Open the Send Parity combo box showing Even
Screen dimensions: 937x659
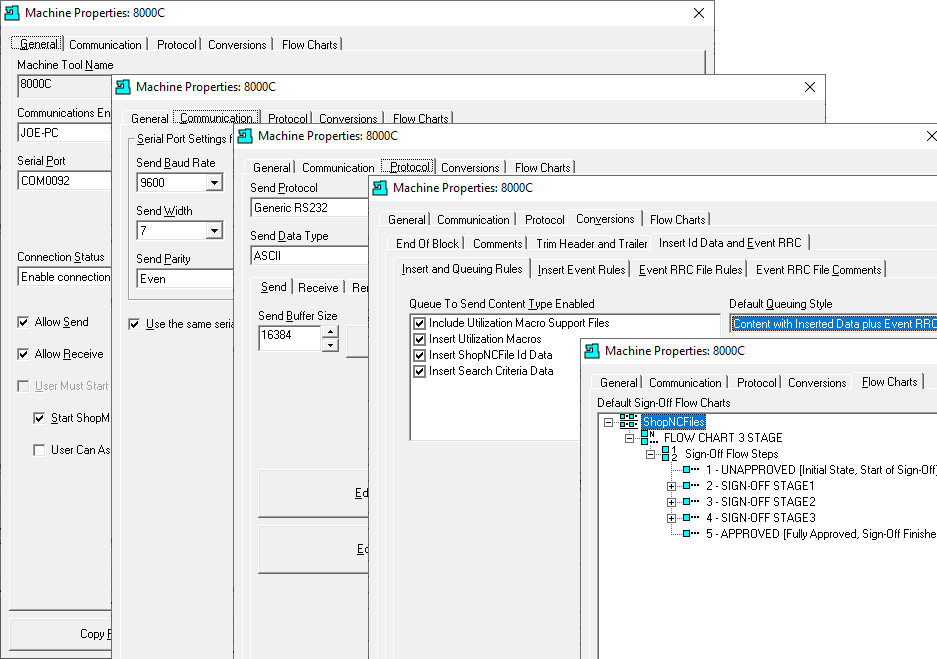[x=185, y=278]
